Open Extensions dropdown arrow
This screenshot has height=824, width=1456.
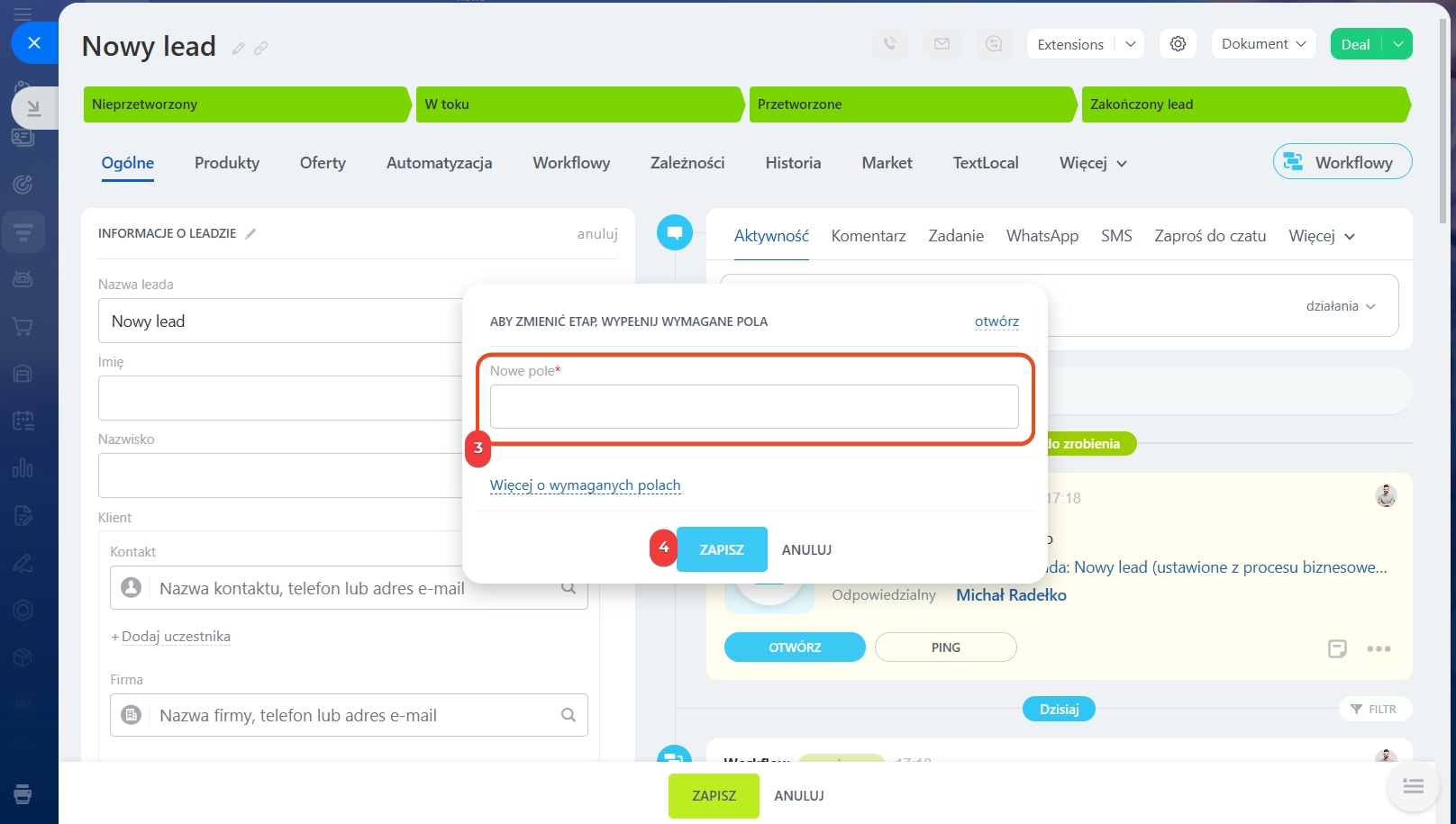[x=1130, y=44]
